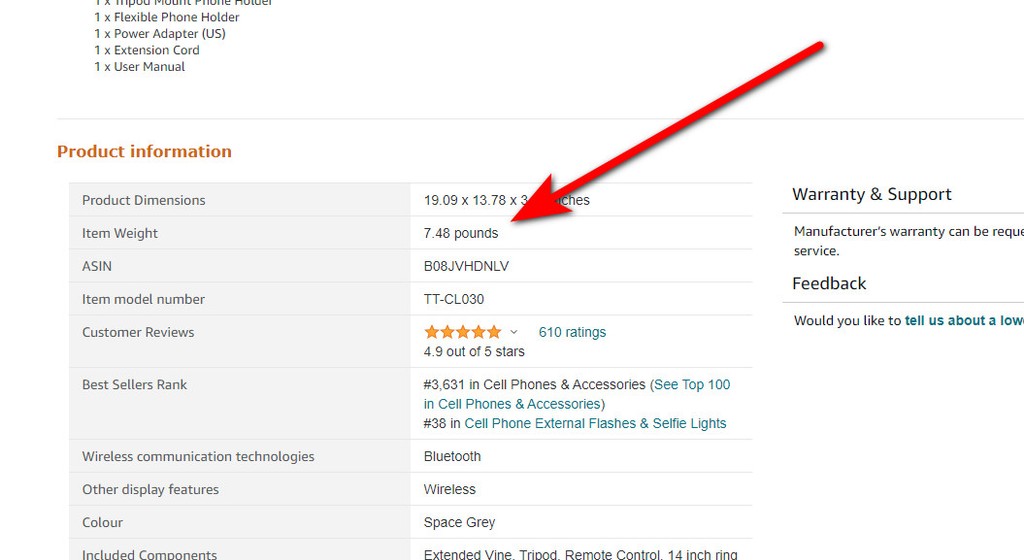
Task: Click the 4.9 out of 5 stars text
Action: 474,352
